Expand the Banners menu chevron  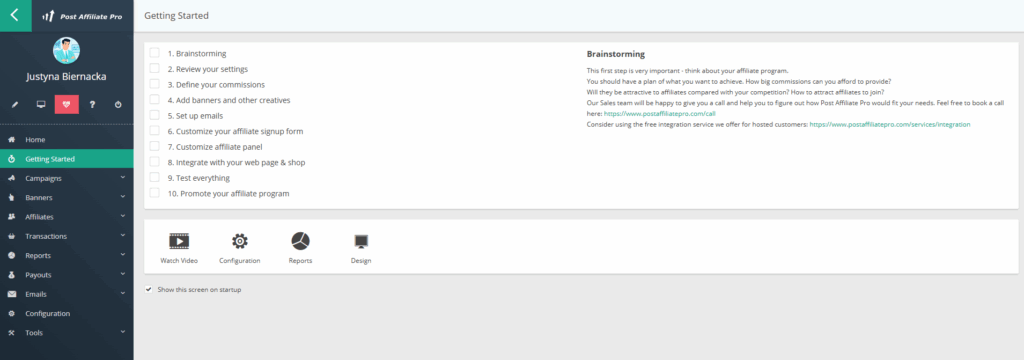[123, 197]
